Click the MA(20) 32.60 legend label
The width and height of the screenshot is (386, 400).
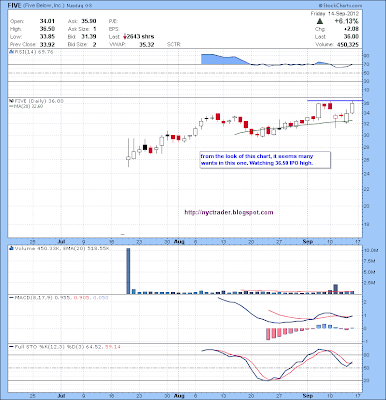[26, 106]
